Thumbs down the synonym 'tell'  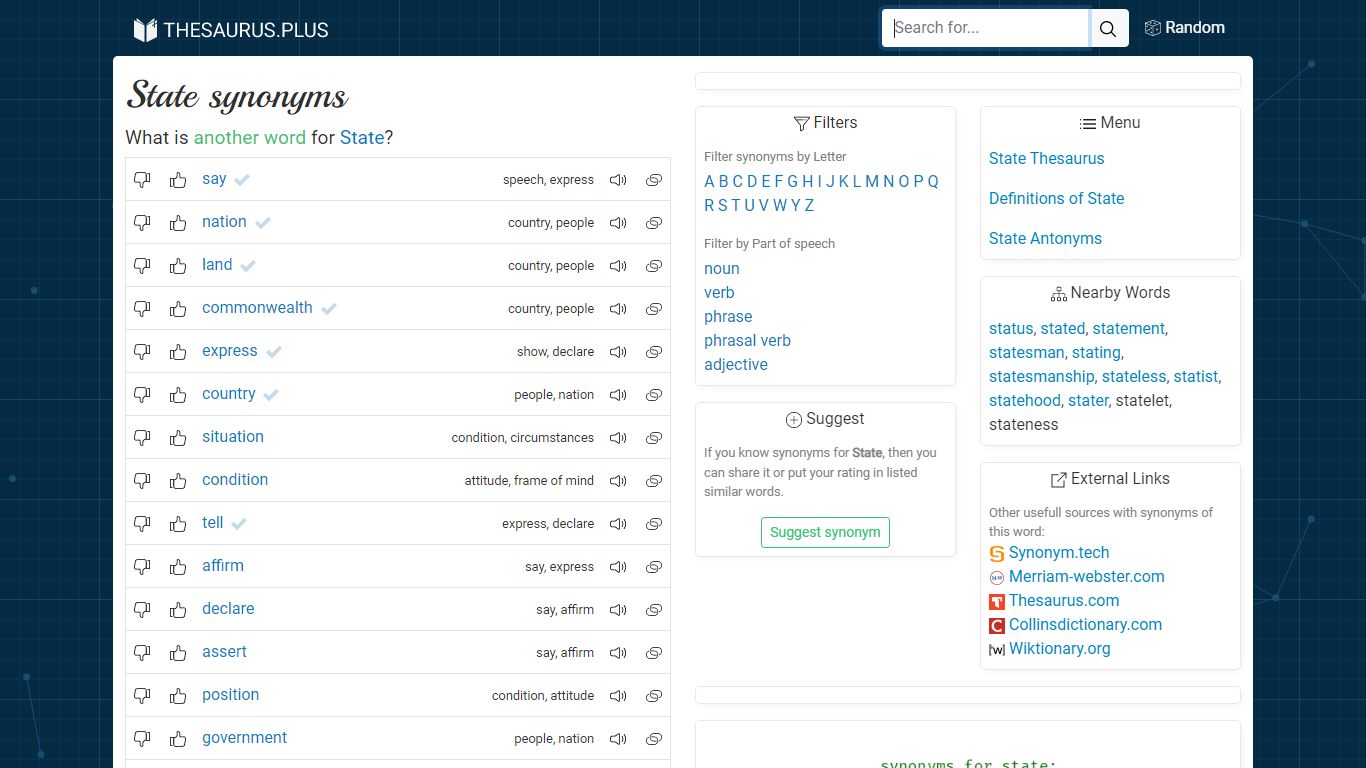[142, 524]
